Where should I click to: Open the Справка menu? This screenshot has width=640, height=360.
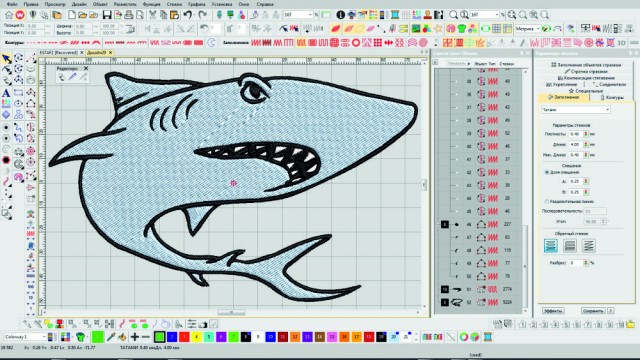pos(265,4)
